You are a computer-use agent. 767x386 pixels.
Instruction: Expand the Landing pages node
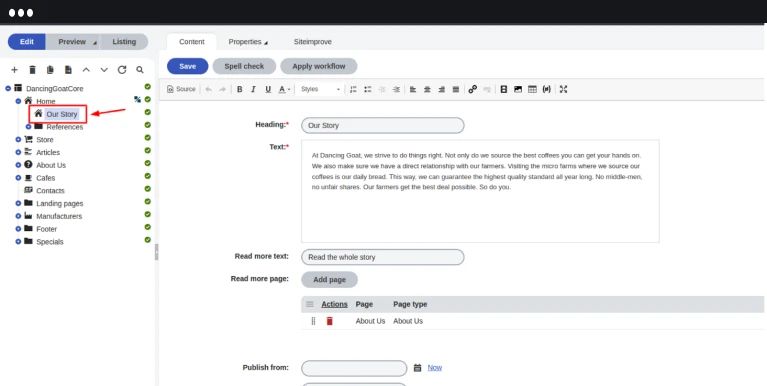(18, 203)
